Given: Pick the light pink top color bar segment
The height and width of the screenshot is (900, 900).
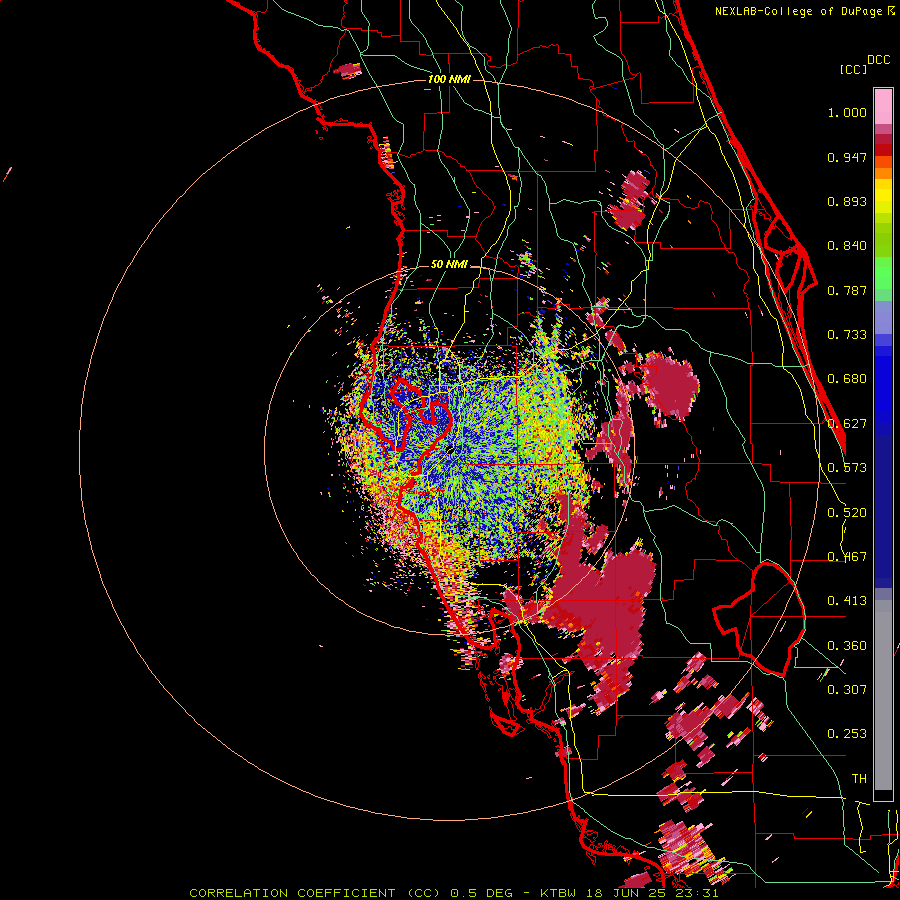Looking at the screenshot, I should tap(883, 106).
